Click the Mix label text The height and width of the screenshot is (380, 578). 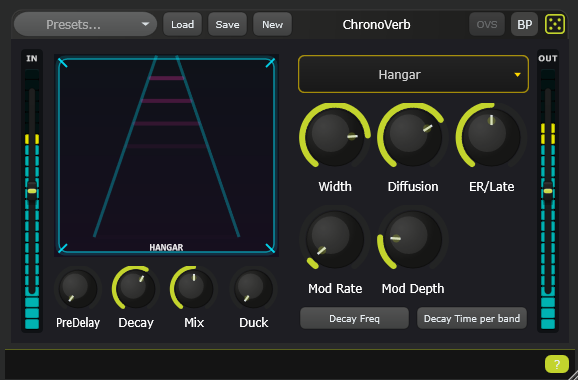point(194,323)
